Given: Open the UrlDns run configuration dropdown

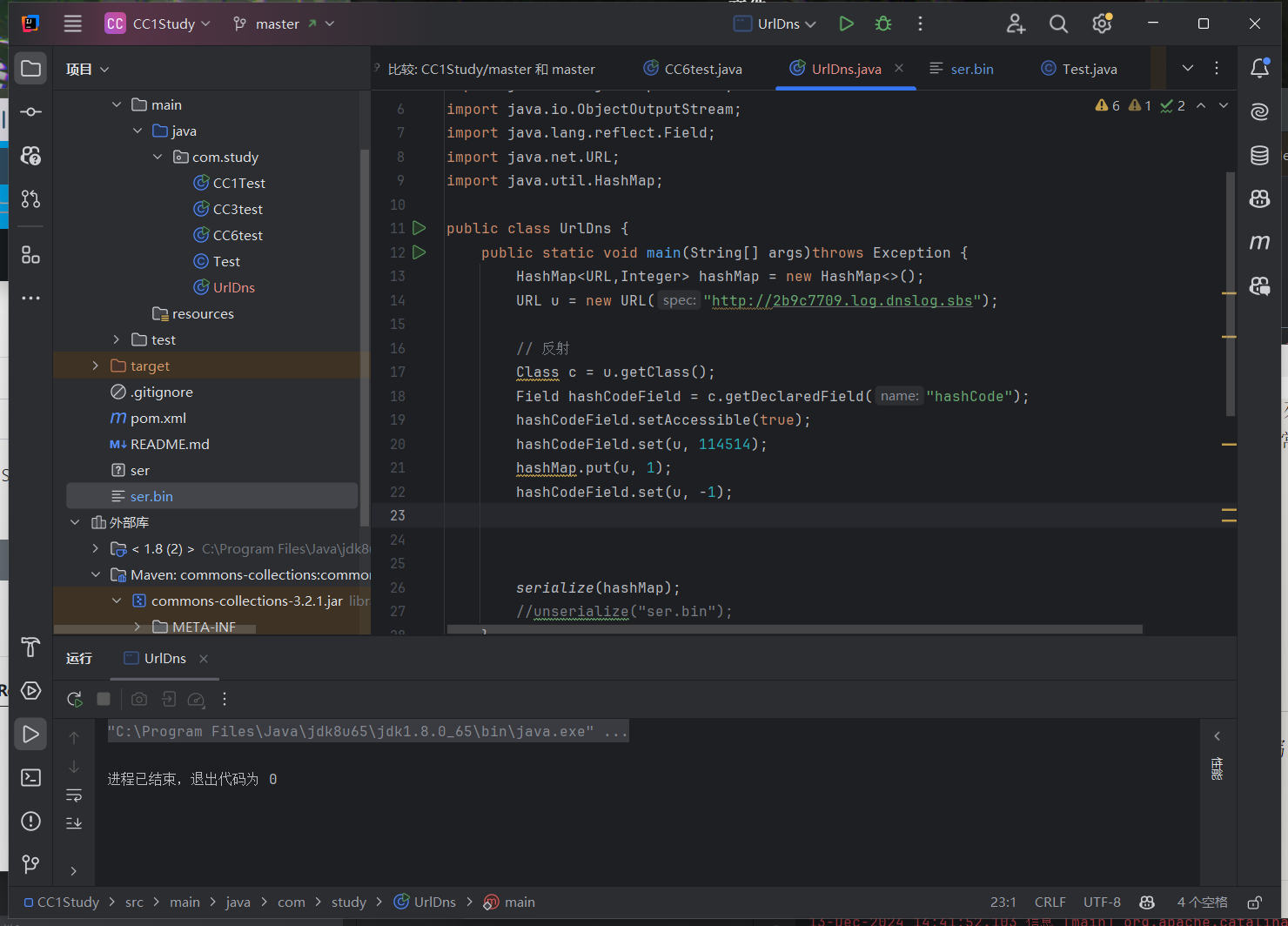Looking at the screenshot, I should (775, 23).
